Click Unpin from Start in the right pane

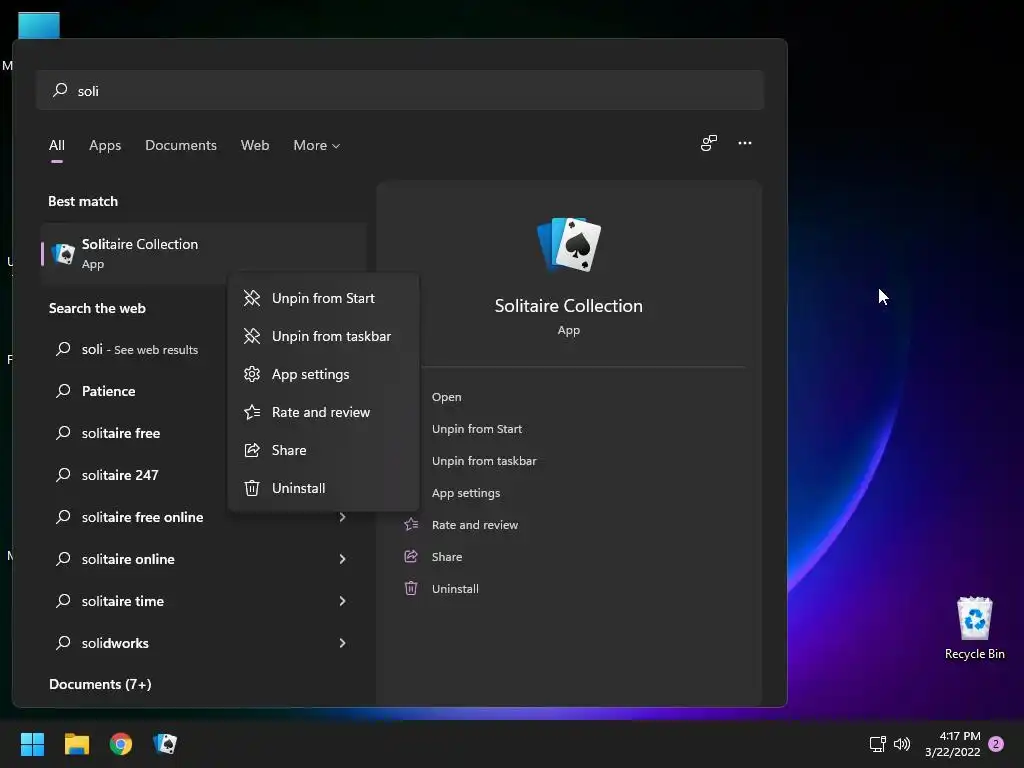click(477, 429)
